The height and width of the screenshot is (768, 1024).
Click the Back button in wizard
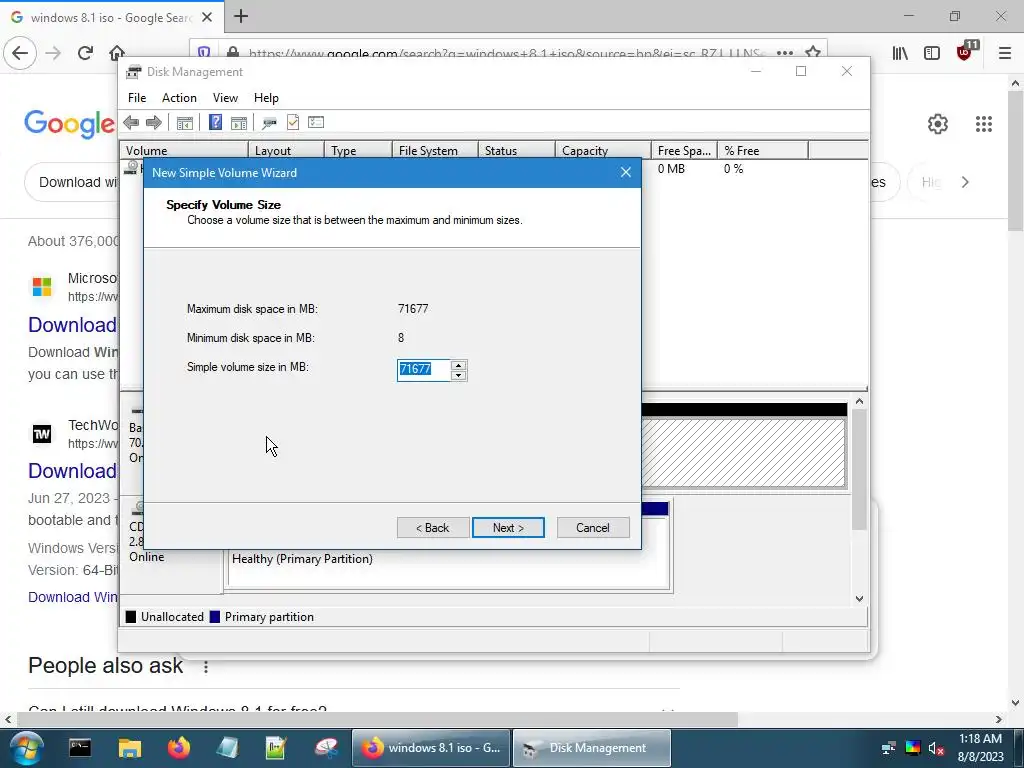pyautogui.click(x=433, y=528)
